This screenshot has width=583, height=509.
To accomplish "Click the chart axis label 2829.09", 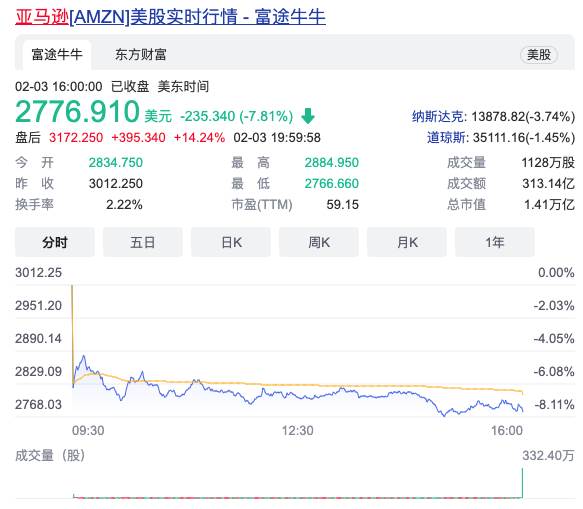I will click(38, 371).
